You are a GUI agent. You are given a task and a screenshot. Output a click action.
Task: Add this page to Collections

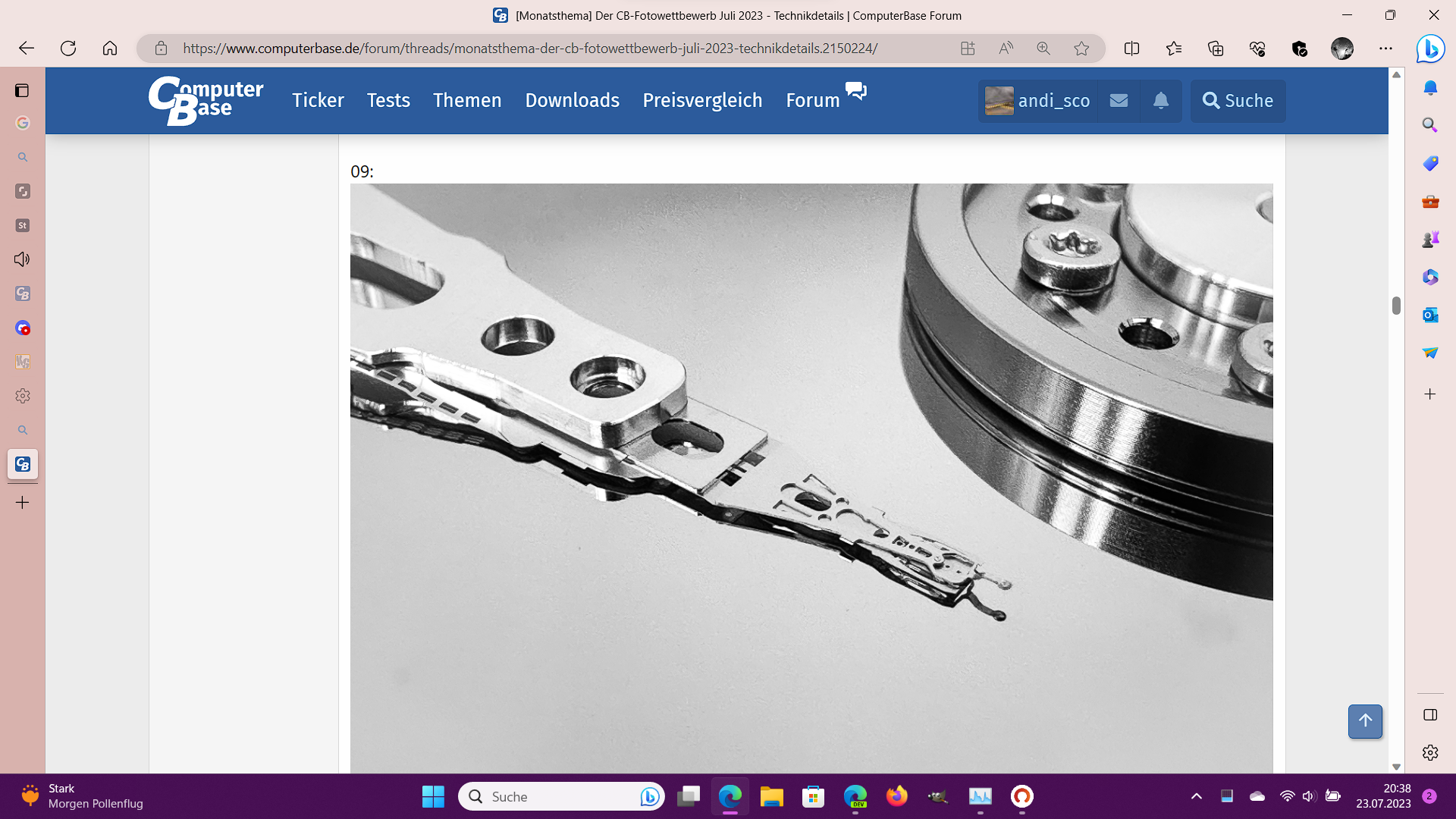(1216, 48)
